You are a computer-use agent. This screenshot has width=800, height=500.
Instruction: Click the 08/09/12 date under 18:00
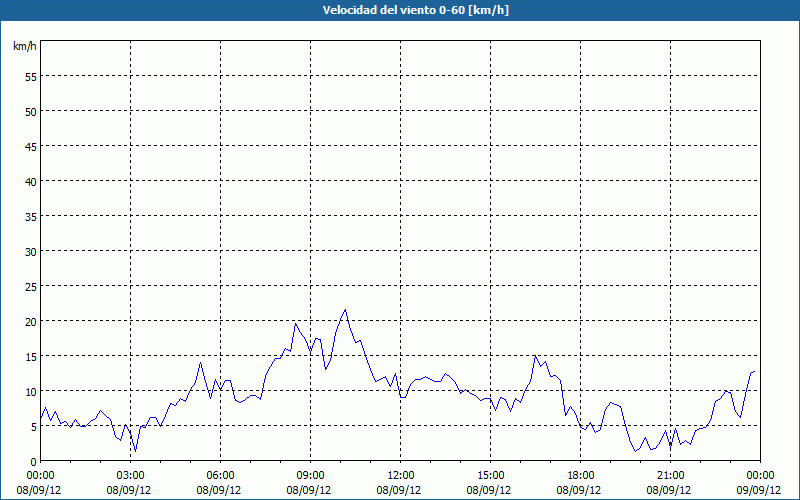(579, 490)
